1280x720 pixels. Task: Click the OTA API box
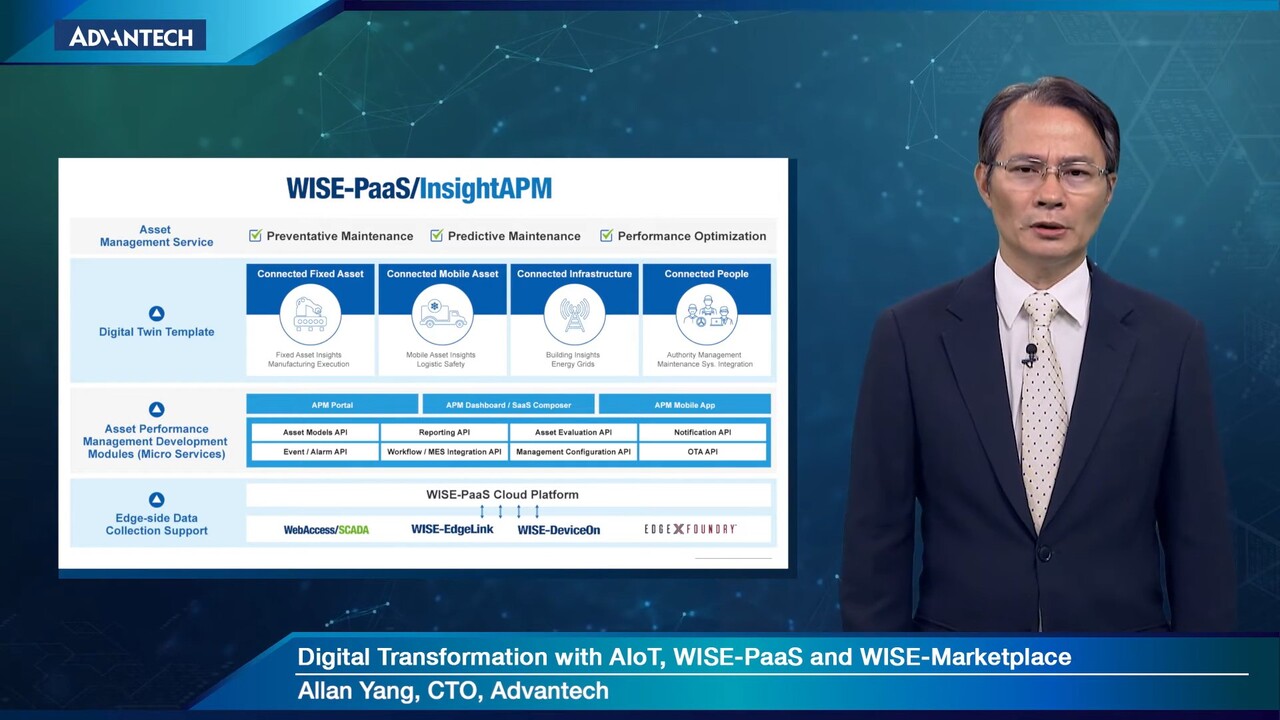pos(702,452)
